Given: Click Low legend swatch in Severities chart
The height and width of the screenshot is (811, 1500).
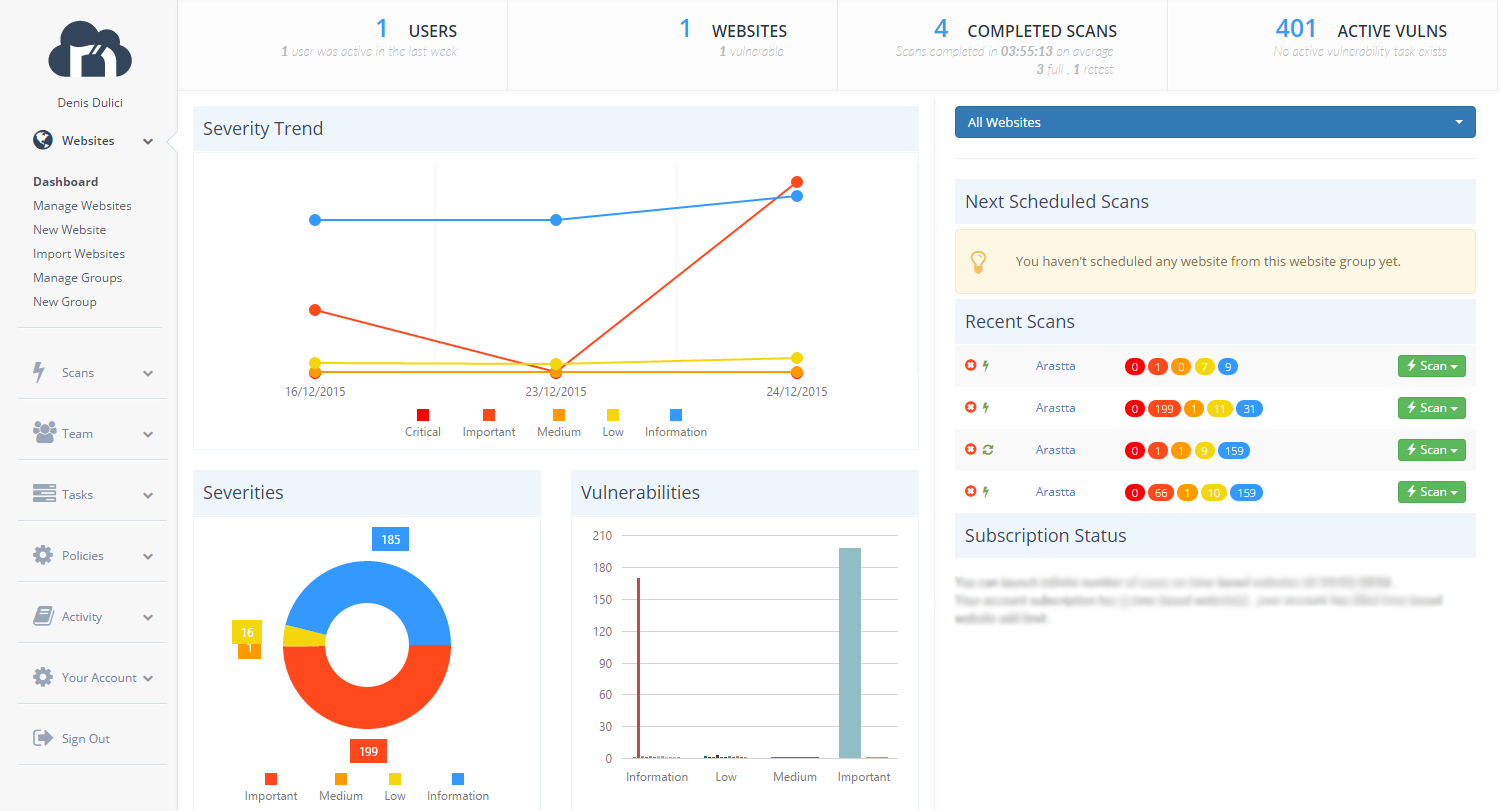Looking at the screenshot, I should coord(395,778).
